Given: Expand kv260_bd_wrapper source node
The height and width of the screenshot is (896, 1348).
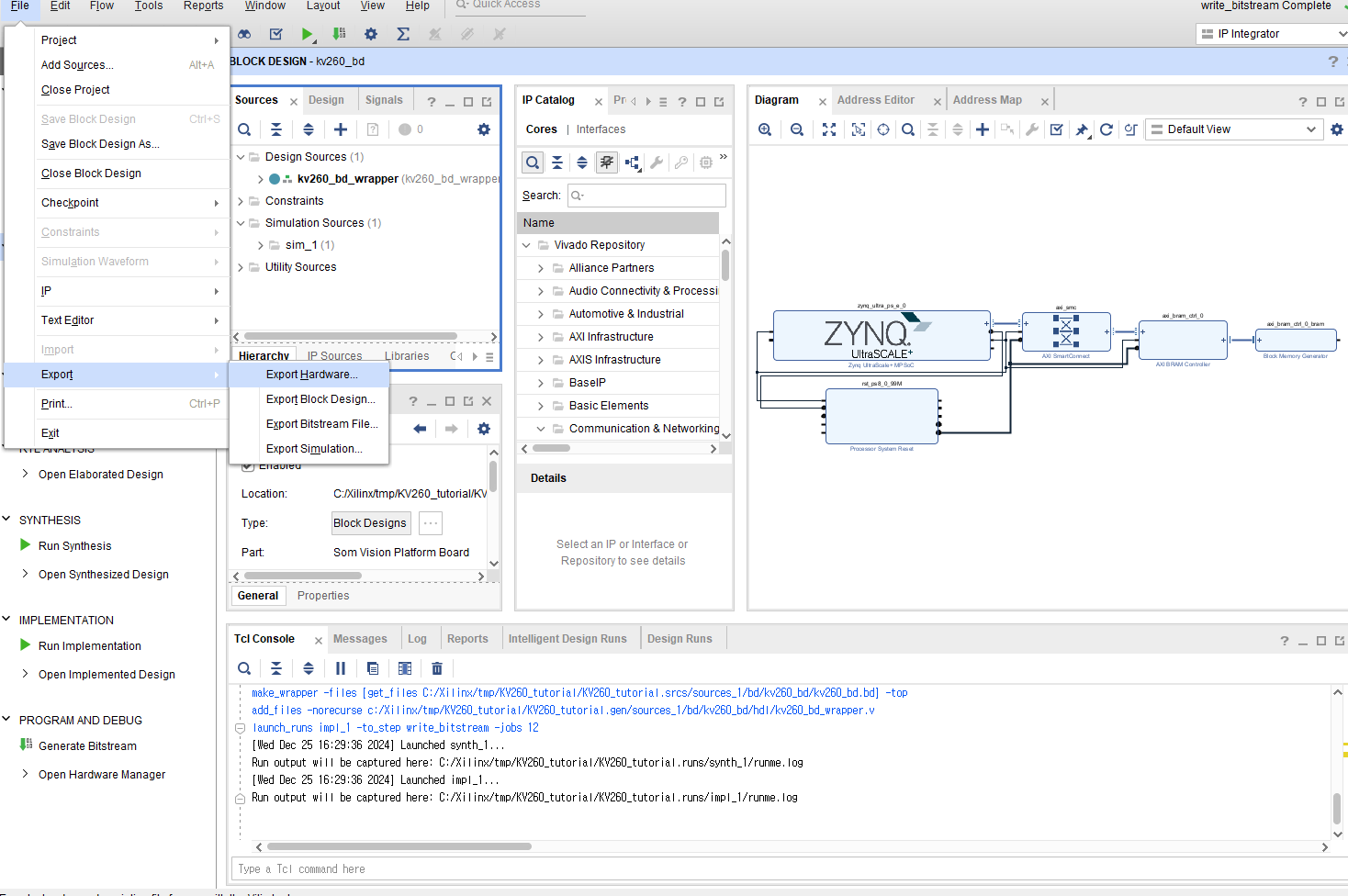Looking at the screenshot, I should 261,179.
